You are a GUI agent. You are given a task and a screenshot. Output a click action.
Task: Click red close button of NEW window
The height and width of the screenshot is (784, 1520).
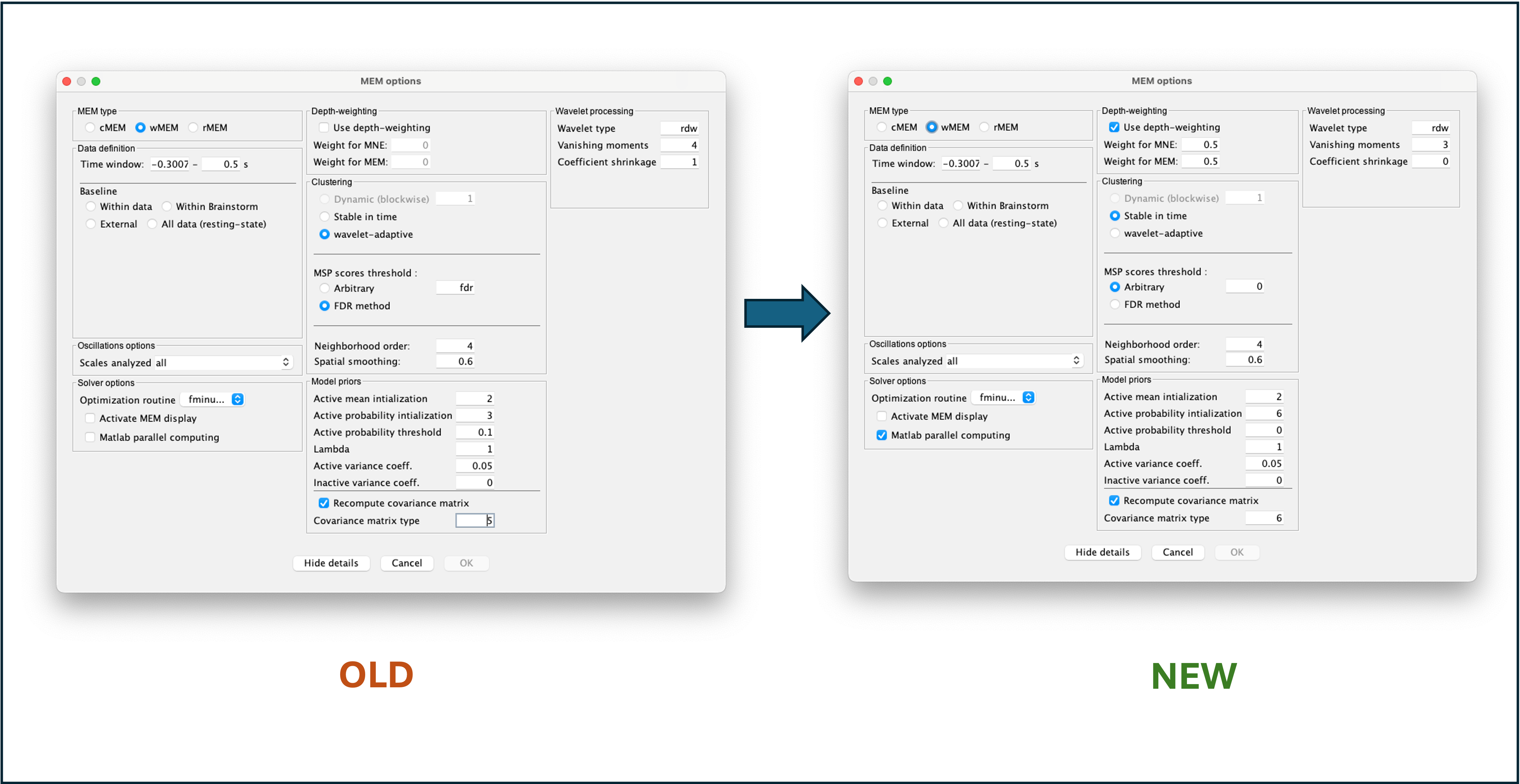[858, 81]
